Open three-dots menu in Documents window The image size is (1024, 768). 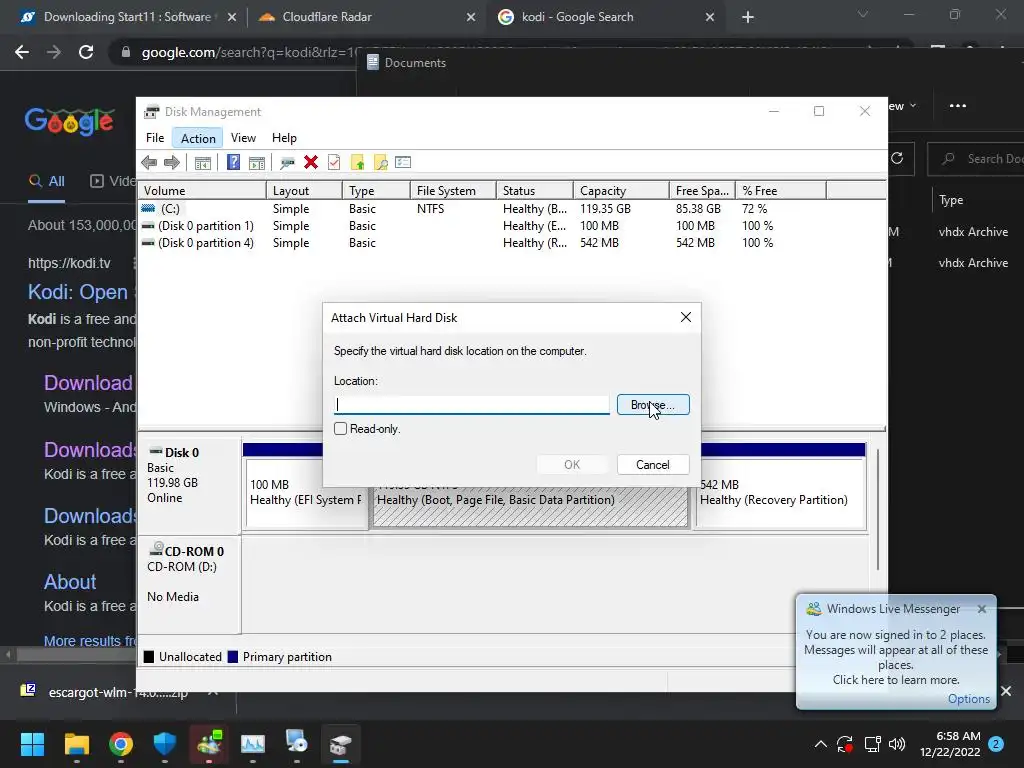coord(957,106)
